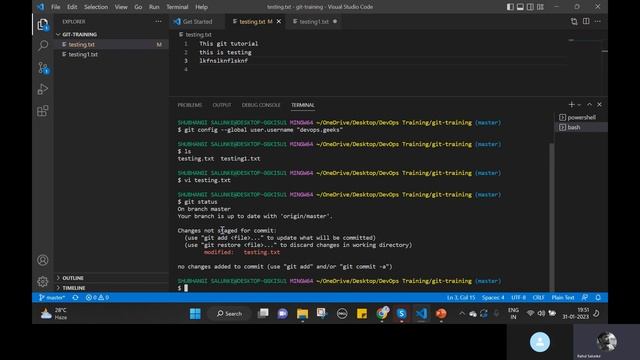Image resolution: width=640 pixels, height=360 pixels.
Task: Toggle primary side bar layout icon
Action: [510, 7]
